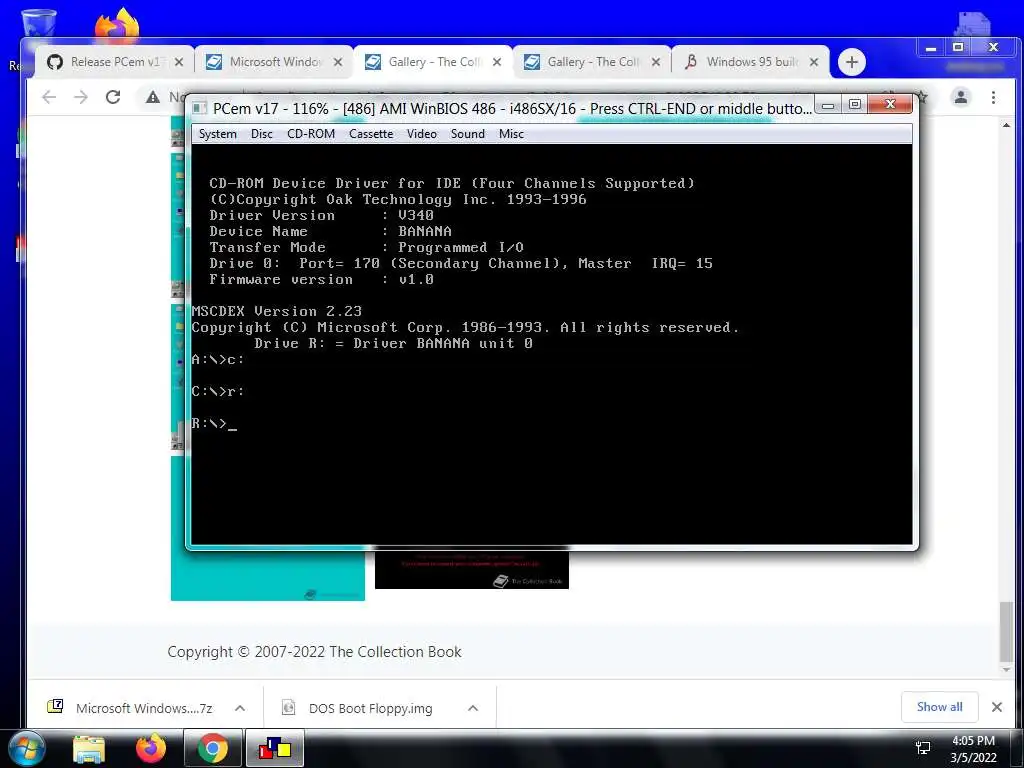Image resolution: width=1024 pixels, height=768 pixels.
Task: Launch Firefox from the taskbar
Action: (151, 749)
